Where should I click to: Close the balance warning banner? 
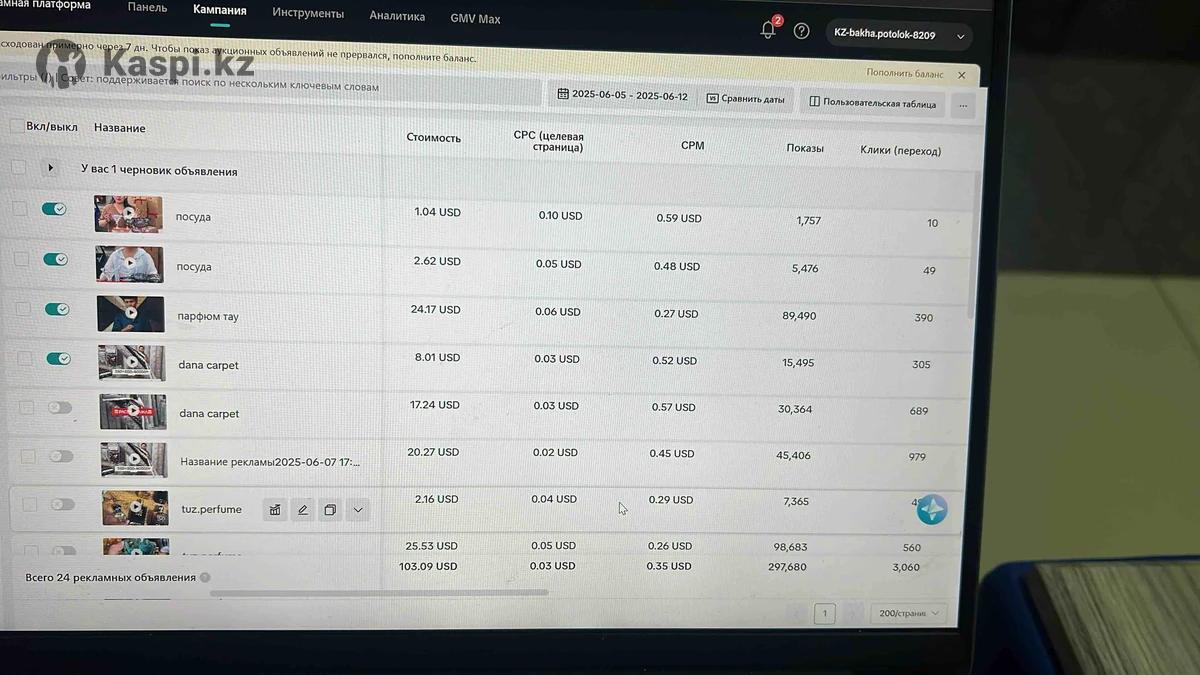pyautogui.click(x=962, y=75)
